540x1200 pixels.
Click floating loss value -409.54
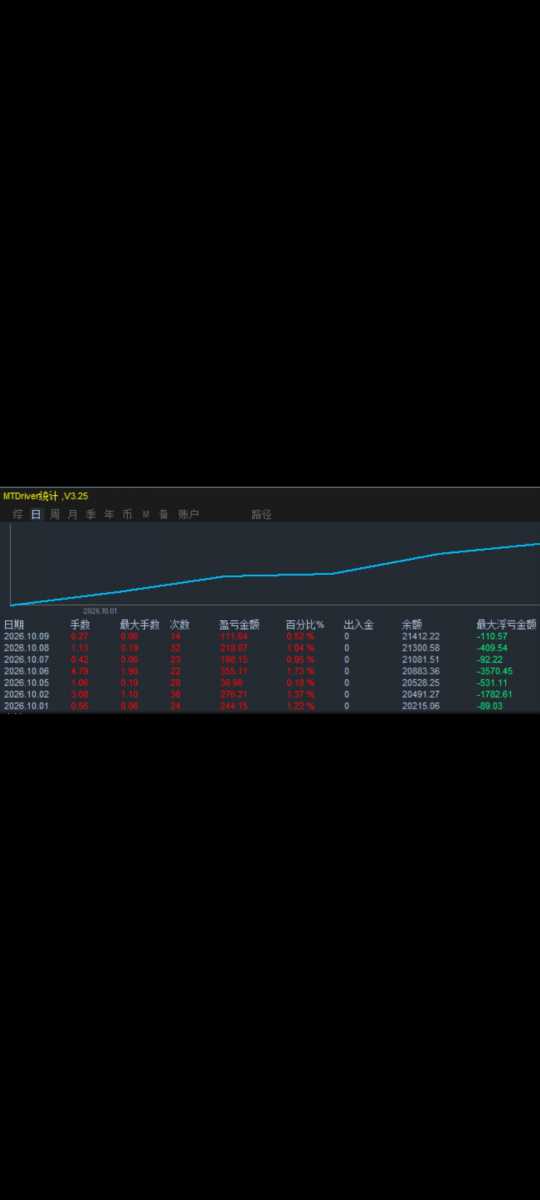[492, 648]
